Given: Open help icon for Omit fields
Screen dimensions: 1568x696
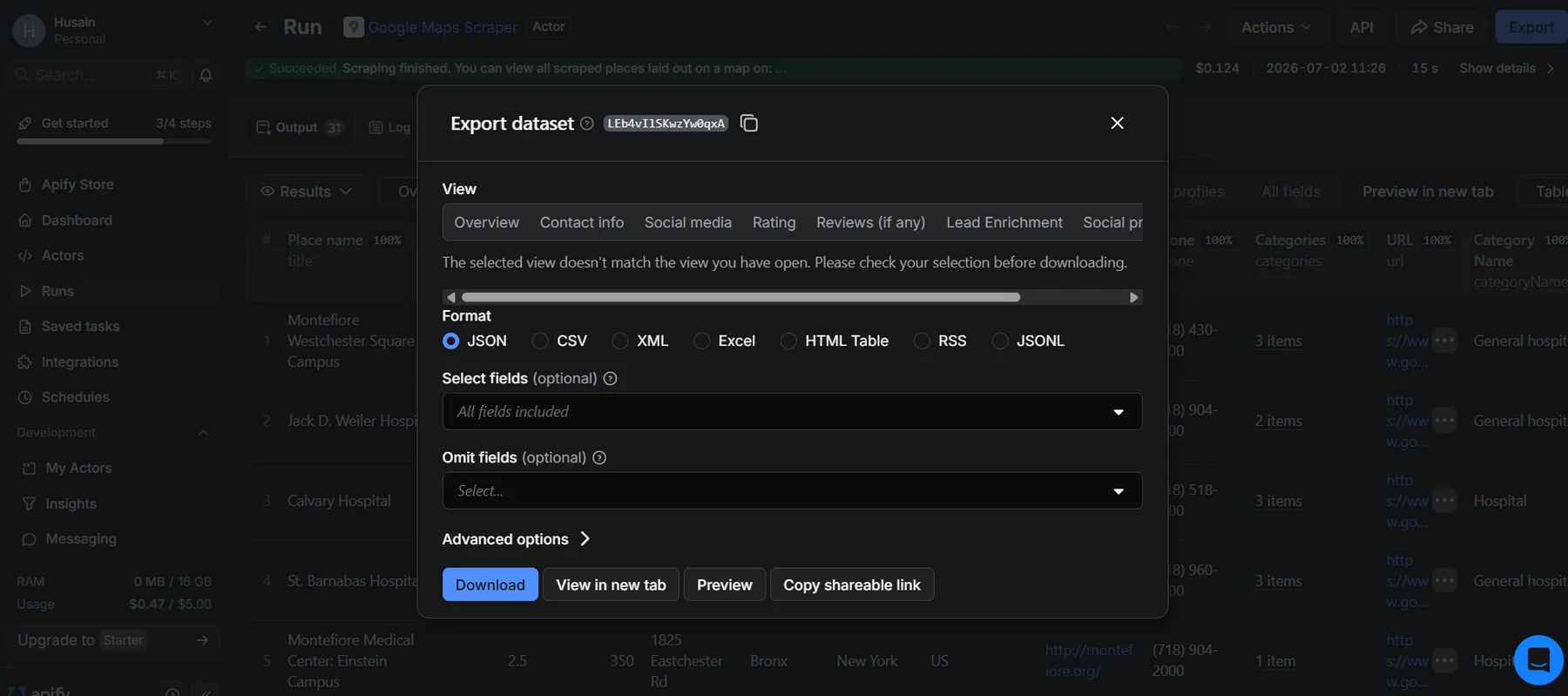Looking at the screenshot, I should pos(599,457).
